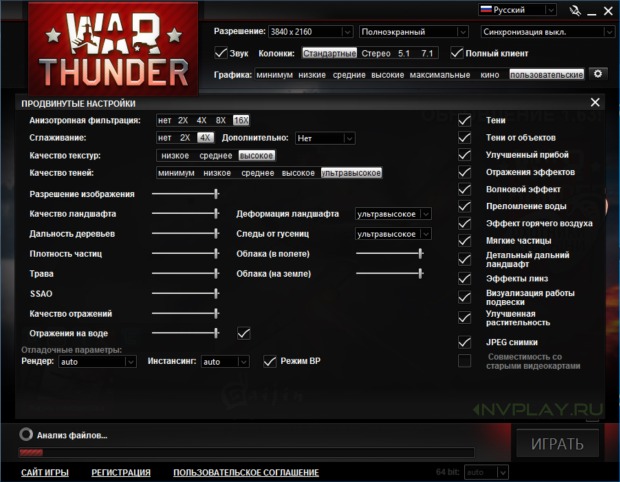Set Сглаживание to 2X
Screen dimensions: 620x482
(185, 138)
